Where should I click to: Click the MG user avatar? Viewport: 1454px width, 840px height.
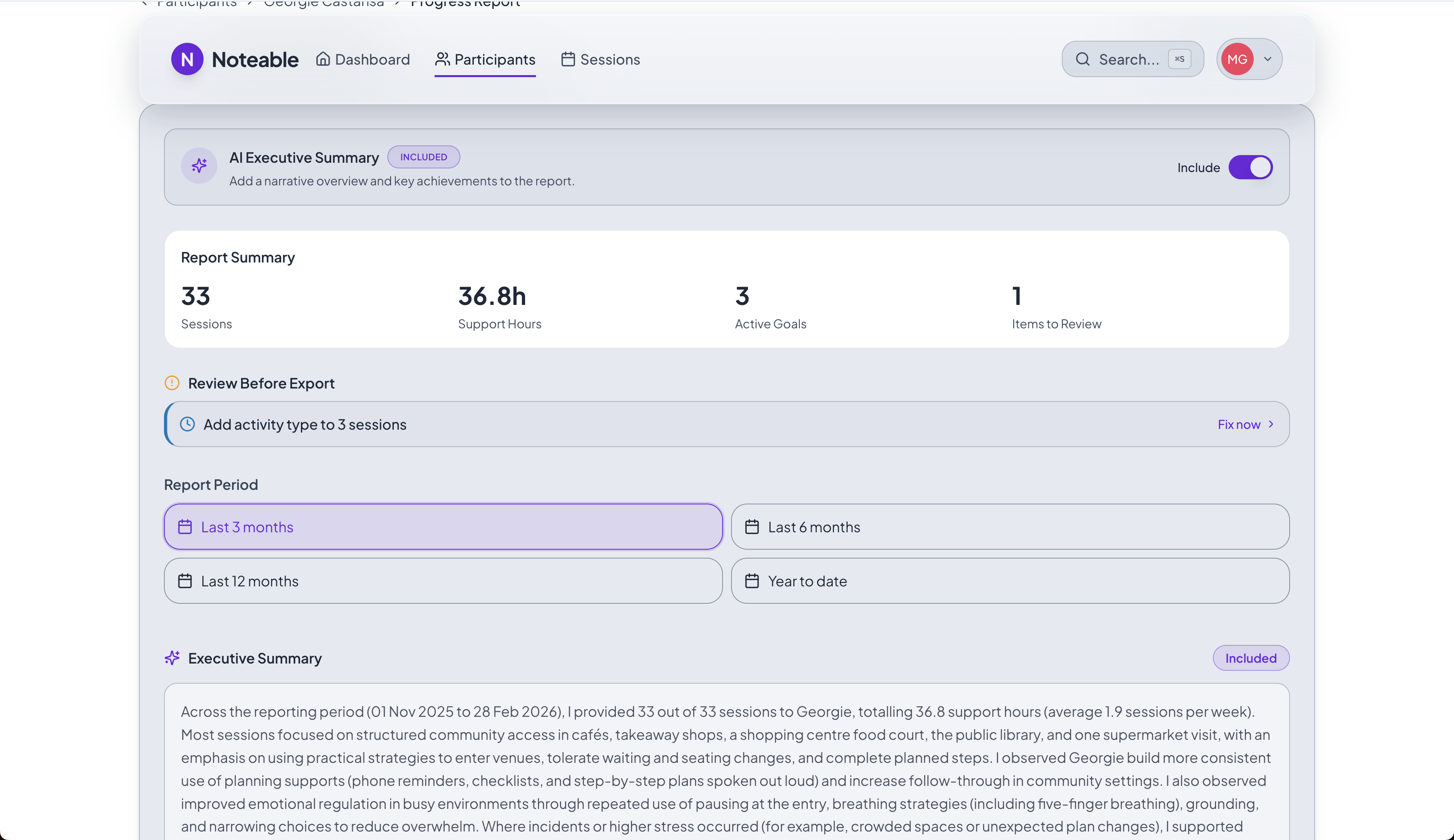1237,59
